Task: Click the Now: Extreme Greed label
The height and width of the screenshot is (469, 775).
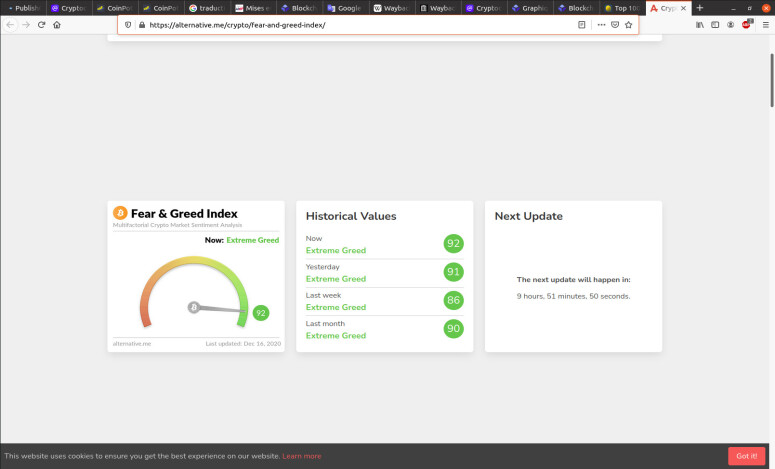Action: (x=242, y=240)
